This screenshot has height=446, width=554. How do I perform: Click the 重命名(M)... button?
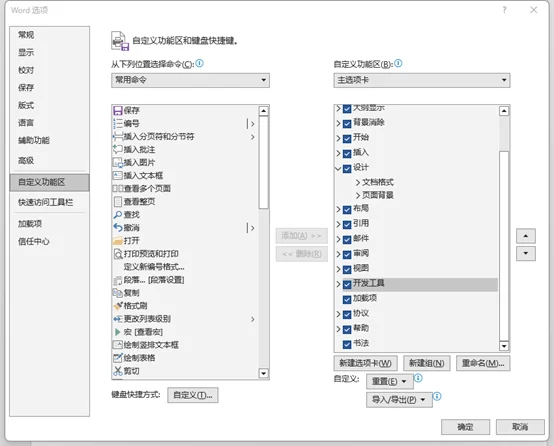[x=483, y=363]
